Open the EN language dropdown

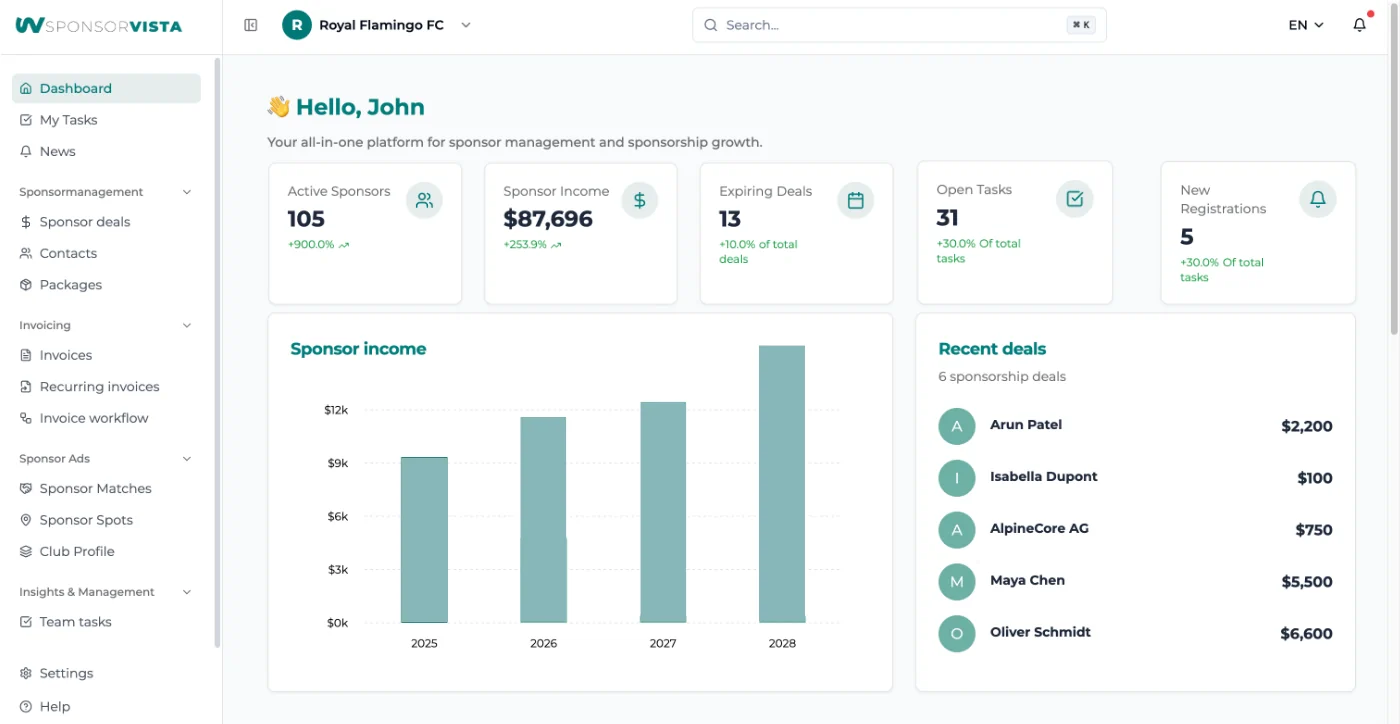1305,24
